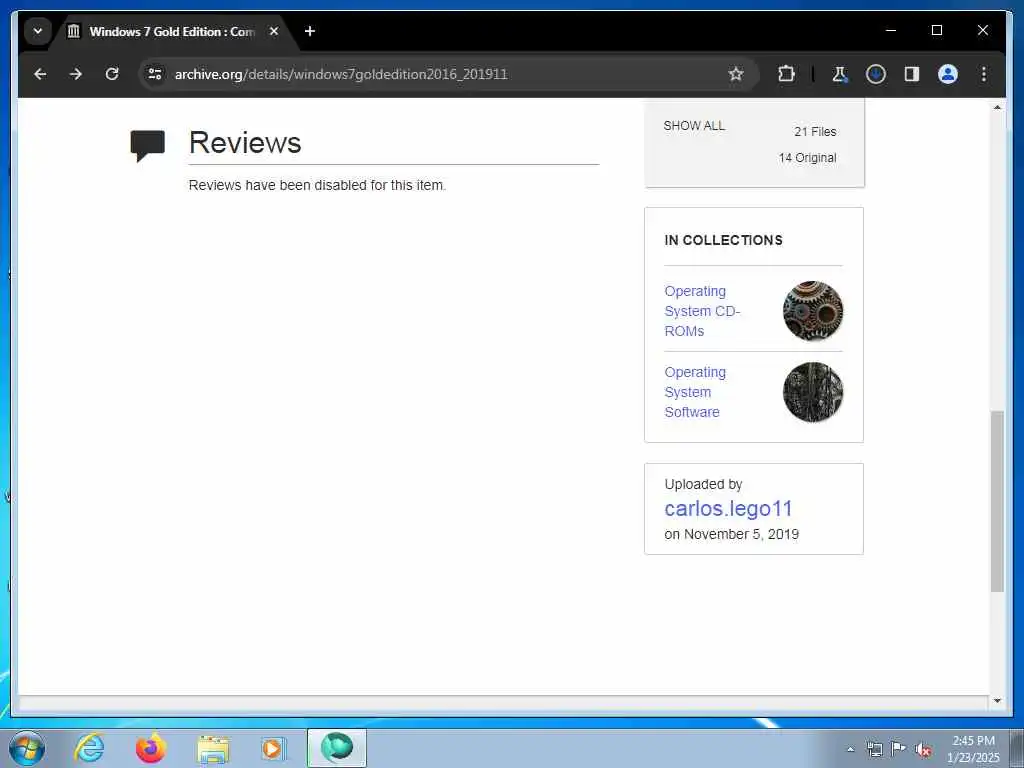Click the scrollbar down arrow
1024x768 pixels.
[997, 701]
